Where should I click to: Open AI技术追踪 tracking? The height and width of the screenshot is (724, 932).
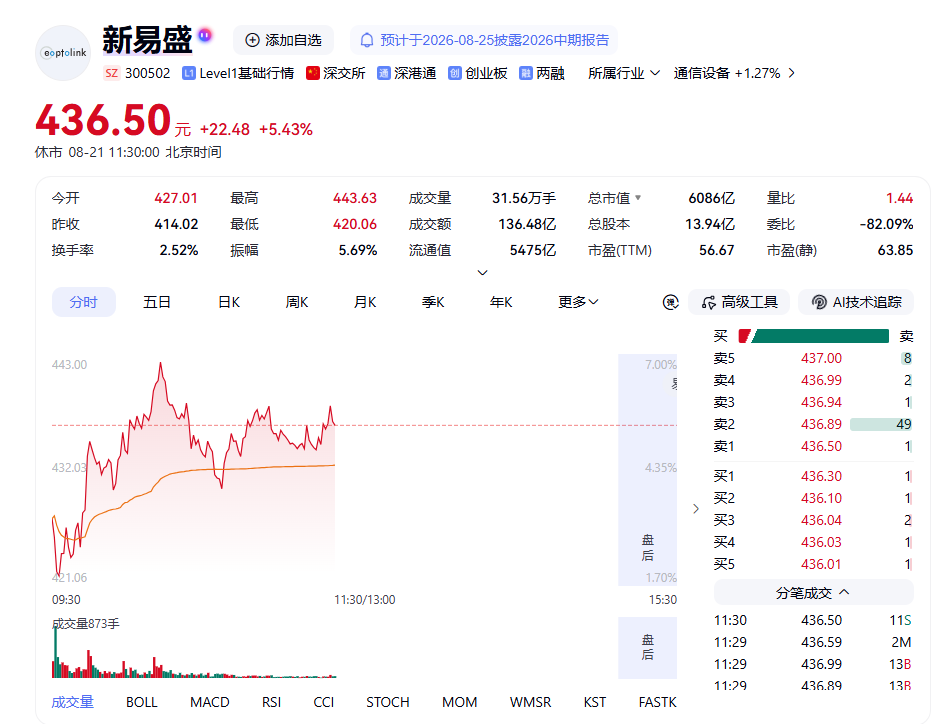tap(856, 302)
